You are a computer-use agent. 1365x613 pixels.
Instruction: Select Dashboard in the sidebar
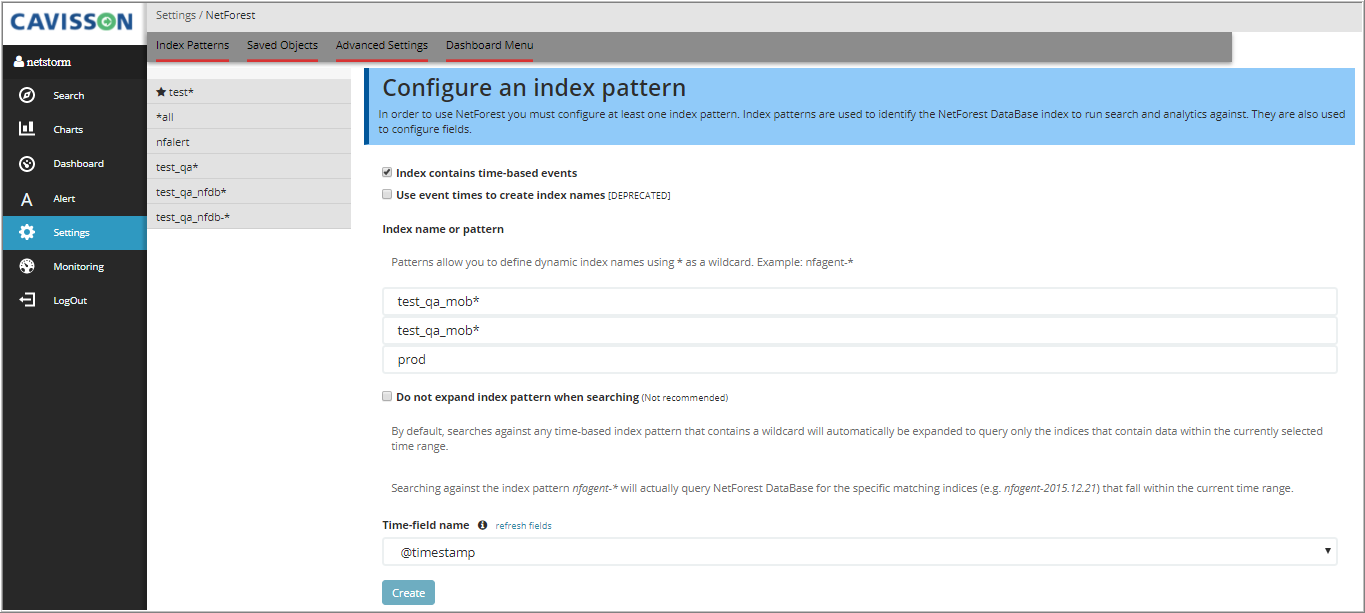click(78, 164)
